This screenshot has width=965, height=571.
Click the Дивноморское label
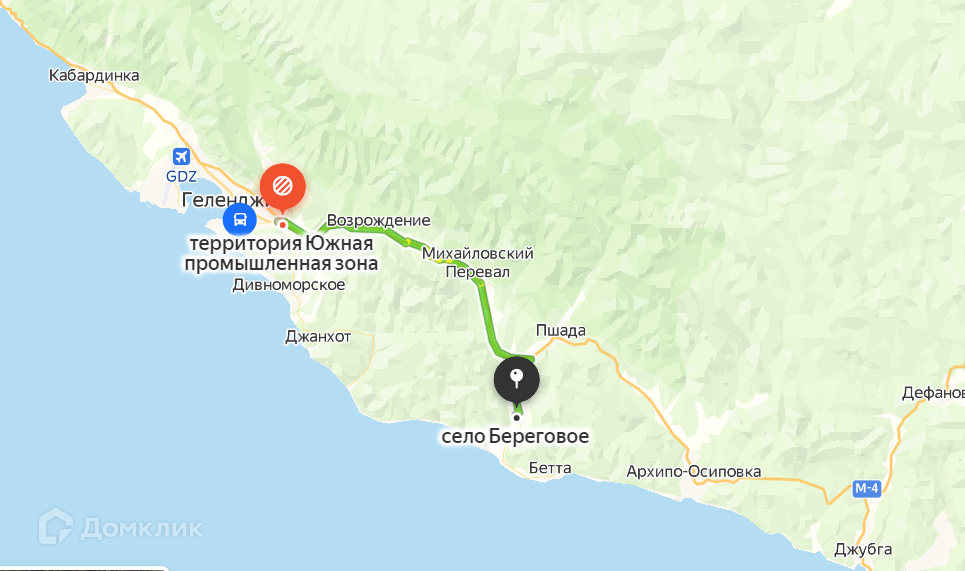point(289,285)
